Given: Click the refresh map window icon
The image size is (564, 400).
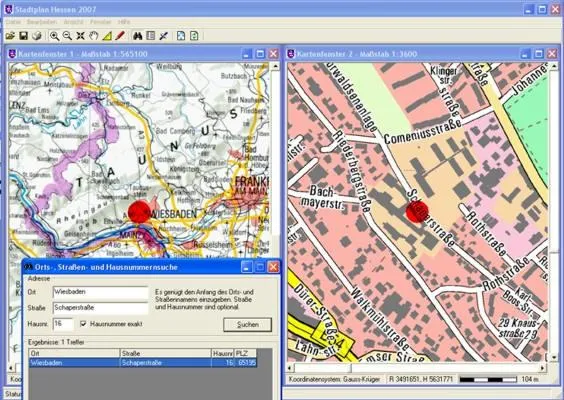Looking at the screenshot, I should [x=194, y=36].
